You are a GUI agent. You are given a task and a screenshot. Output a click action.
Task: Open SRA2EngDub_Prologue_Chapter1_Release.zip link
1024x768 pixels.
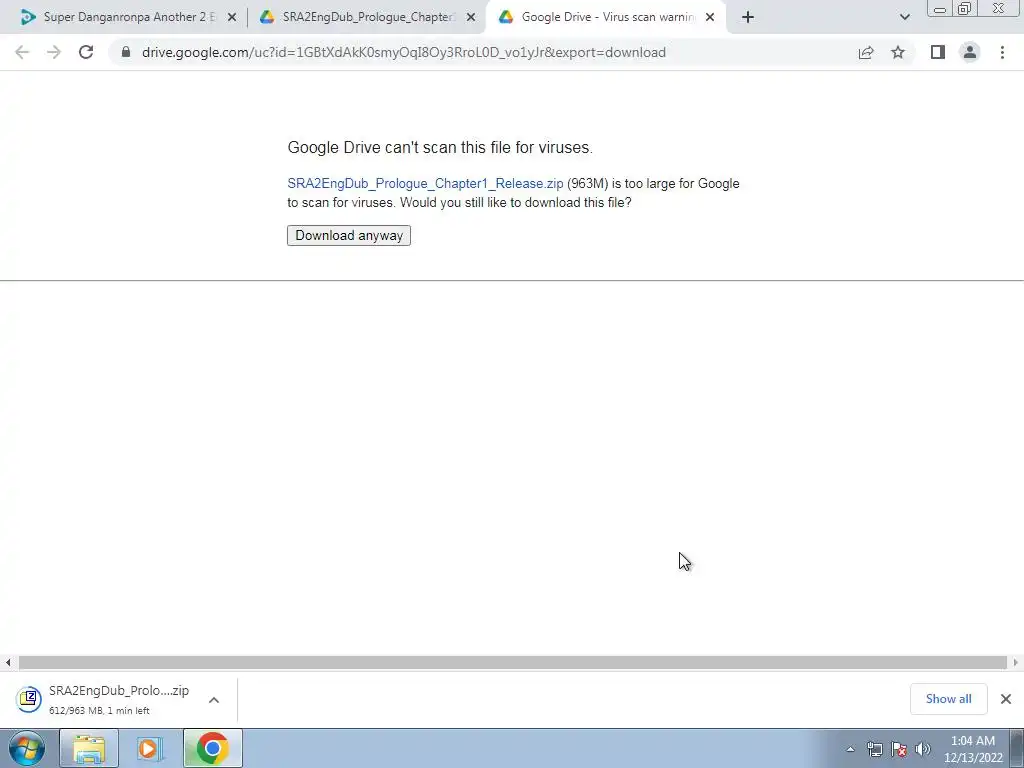point(425,184)
